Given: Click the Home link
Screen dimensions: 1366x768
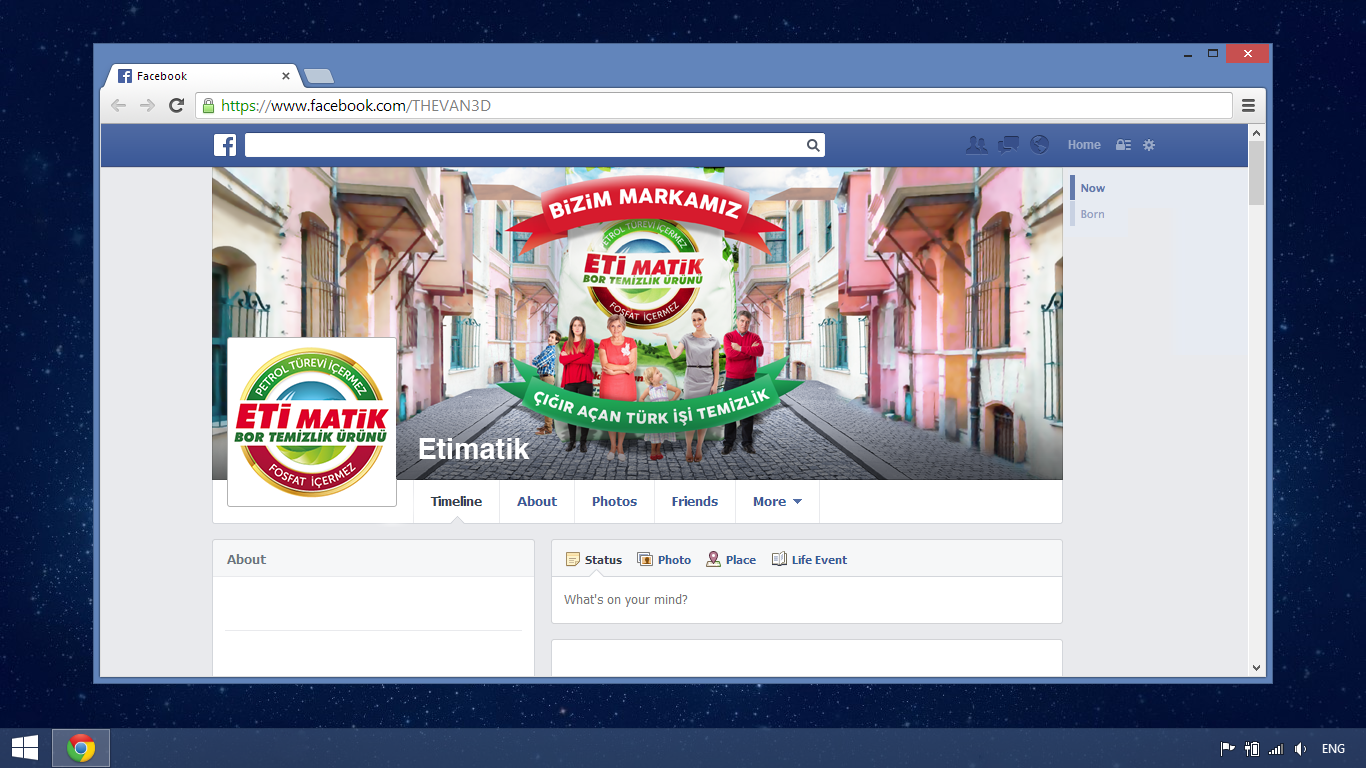Looking at the screenshot, I should (x=1084, y=145).
